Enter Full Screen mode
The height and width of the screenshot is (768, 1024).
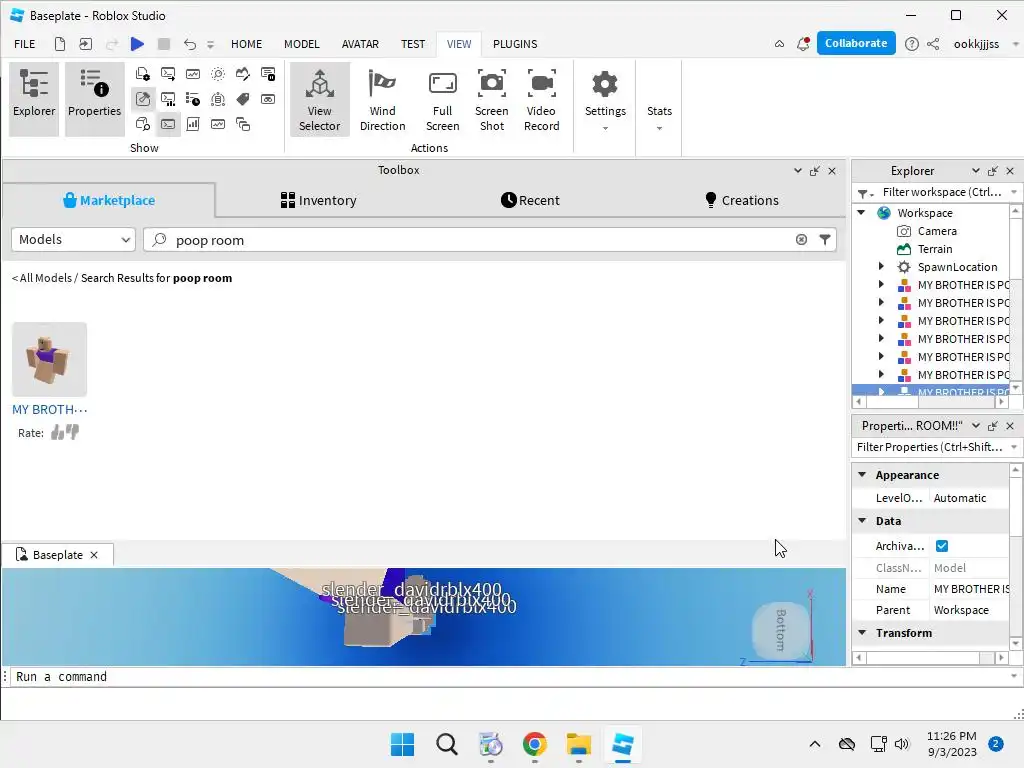[442, 99]
